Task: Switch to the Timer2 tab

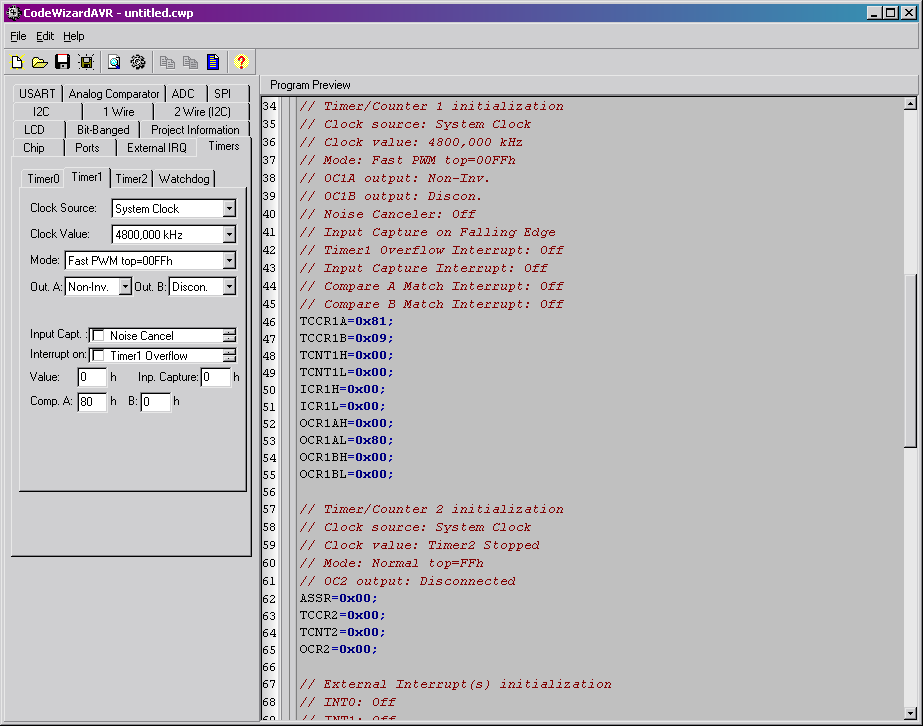Action: [x=131, y=179]
